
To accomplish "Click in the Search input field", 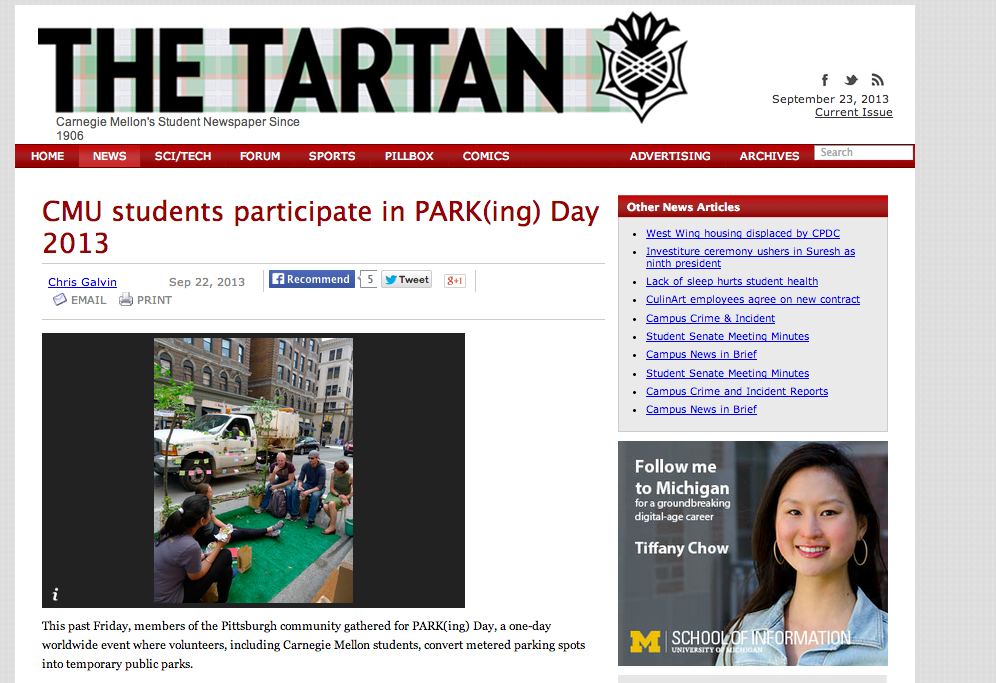I will 864,152.
